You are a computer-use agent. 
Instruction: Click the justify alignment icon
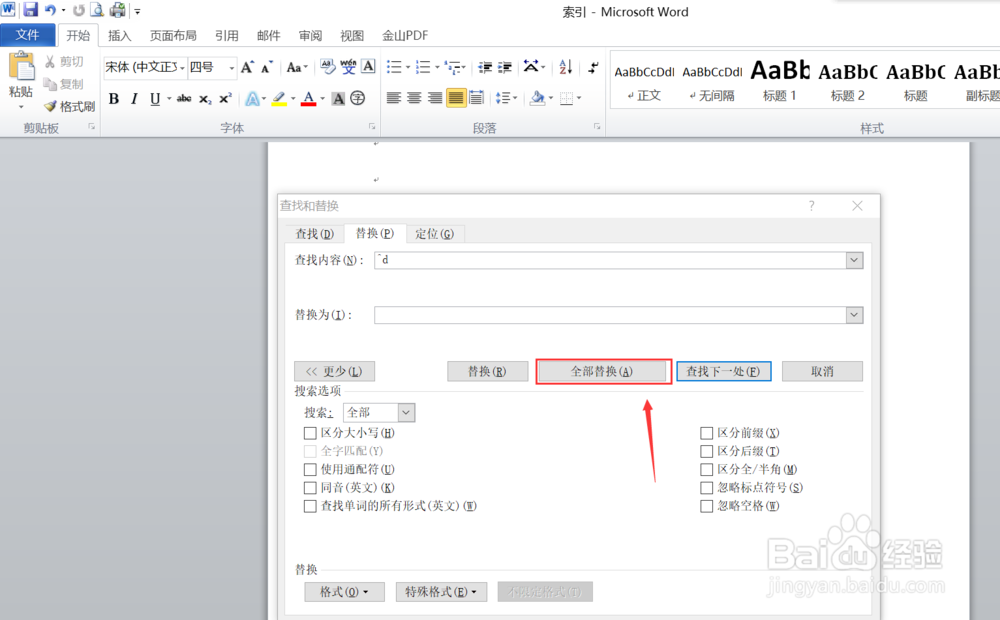pyautogui.click(x=456, y=98)
